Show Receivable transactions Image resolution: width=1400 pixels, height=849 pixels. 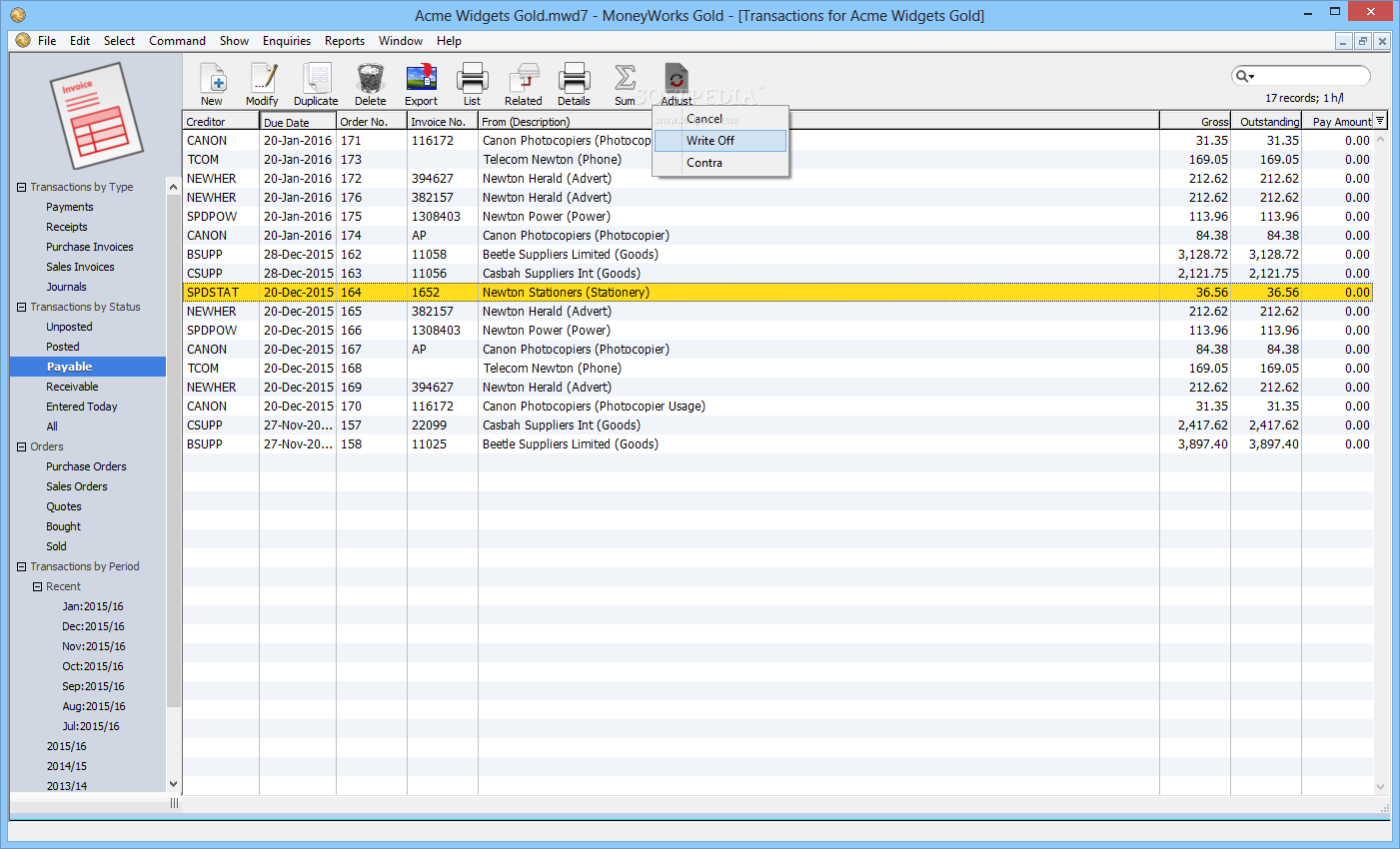[72, 387]
